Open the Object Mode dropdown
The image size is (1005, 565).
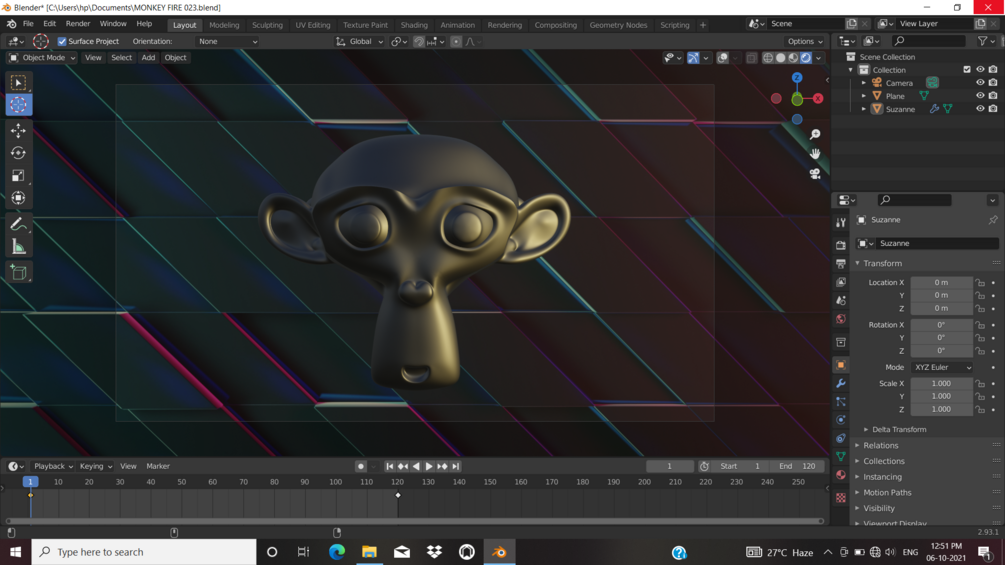(x=42, y=58)
